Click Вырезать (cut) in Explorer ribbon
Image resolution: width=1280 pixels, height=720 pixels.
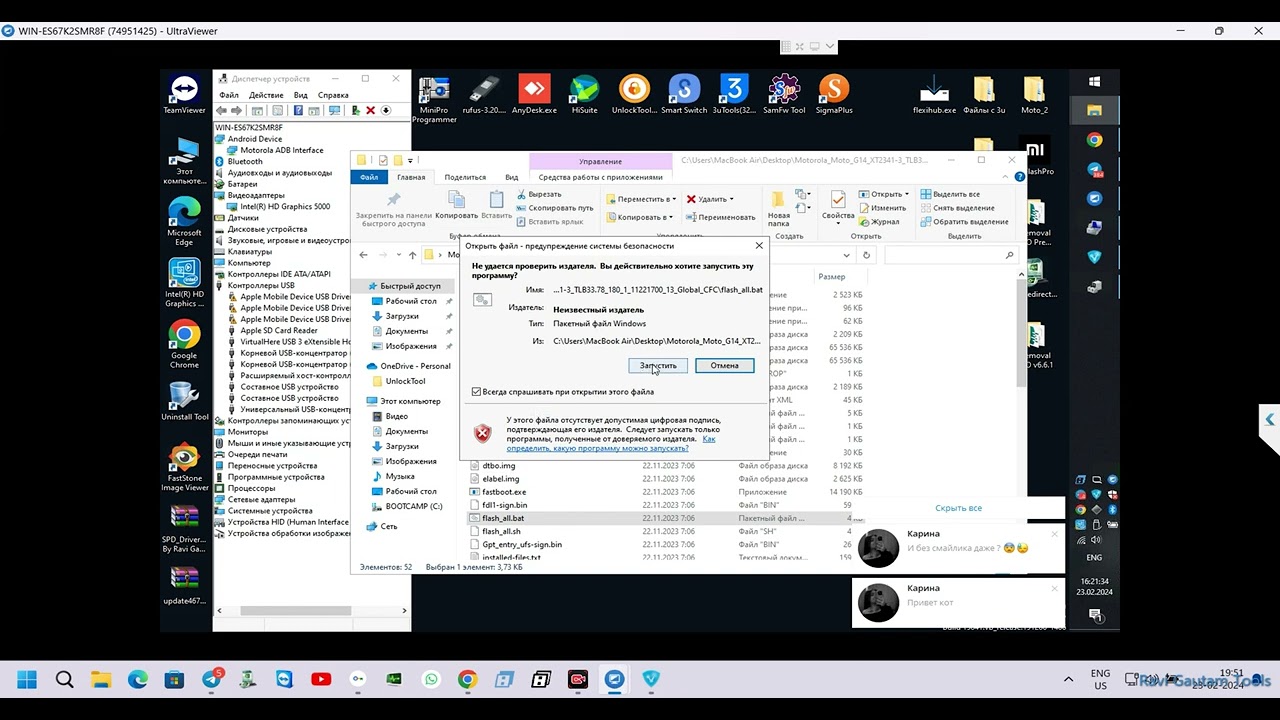point(539,194)
